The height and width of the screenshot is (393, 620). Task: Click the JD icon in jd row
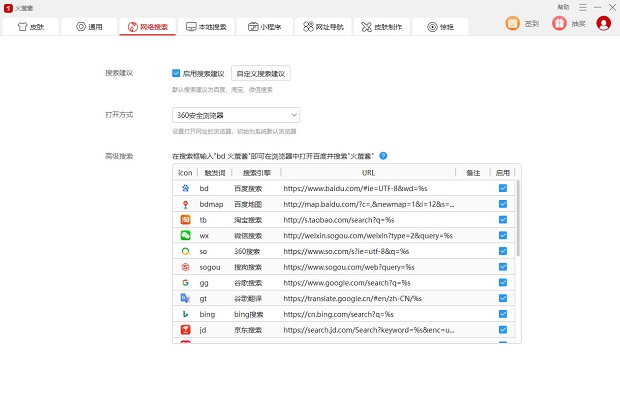pos(185,330)
